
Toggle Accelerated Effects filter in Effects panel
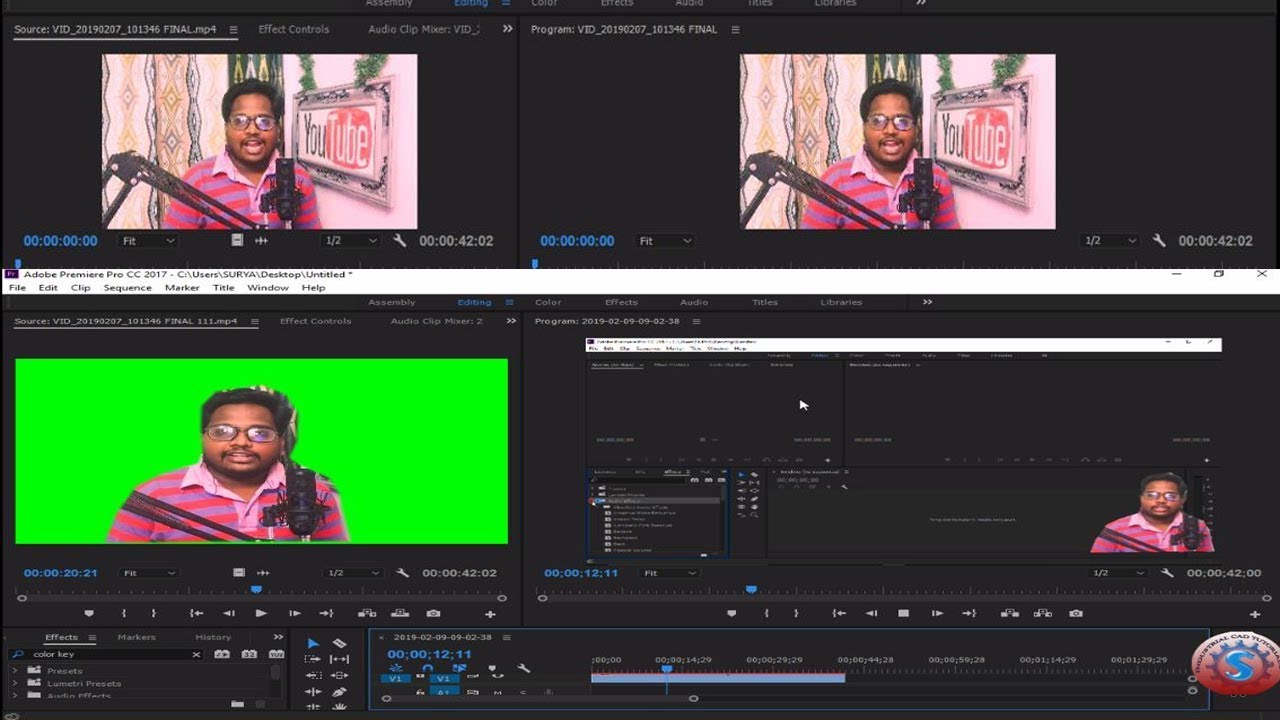[x=221, y=654]
